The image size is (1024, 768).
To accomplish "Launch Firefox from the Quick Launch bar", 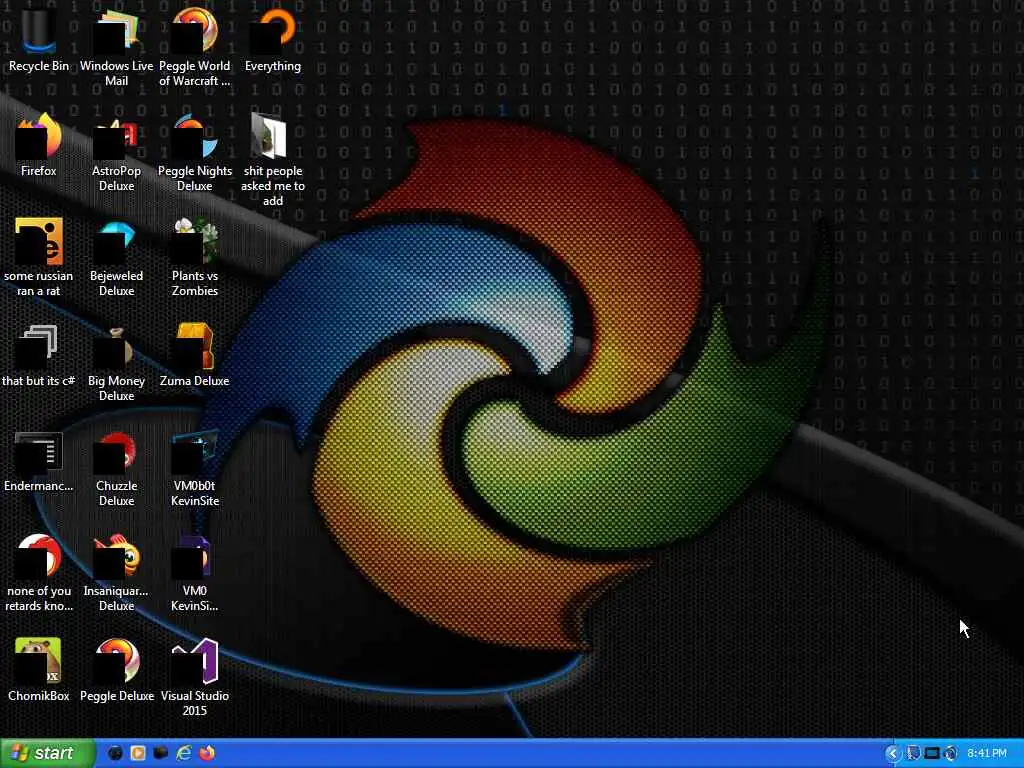I will pyautogui.click(x=207, y=753).
